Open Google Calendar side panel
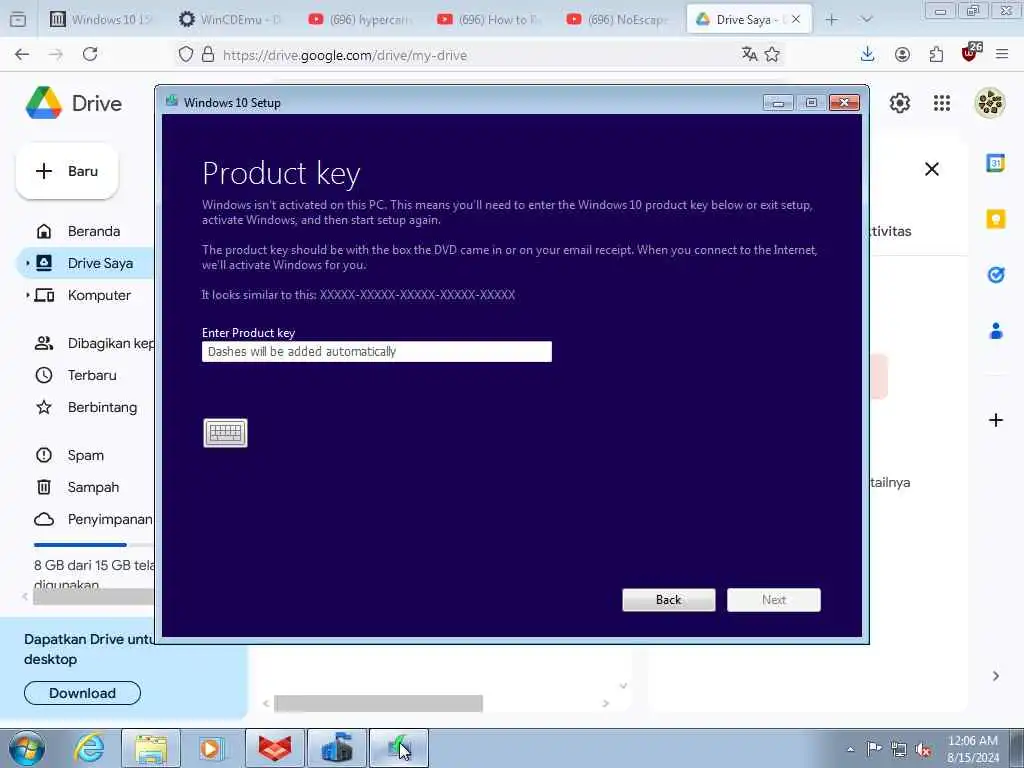This screenshot has height=768, width=1024. tap(995, 163)
